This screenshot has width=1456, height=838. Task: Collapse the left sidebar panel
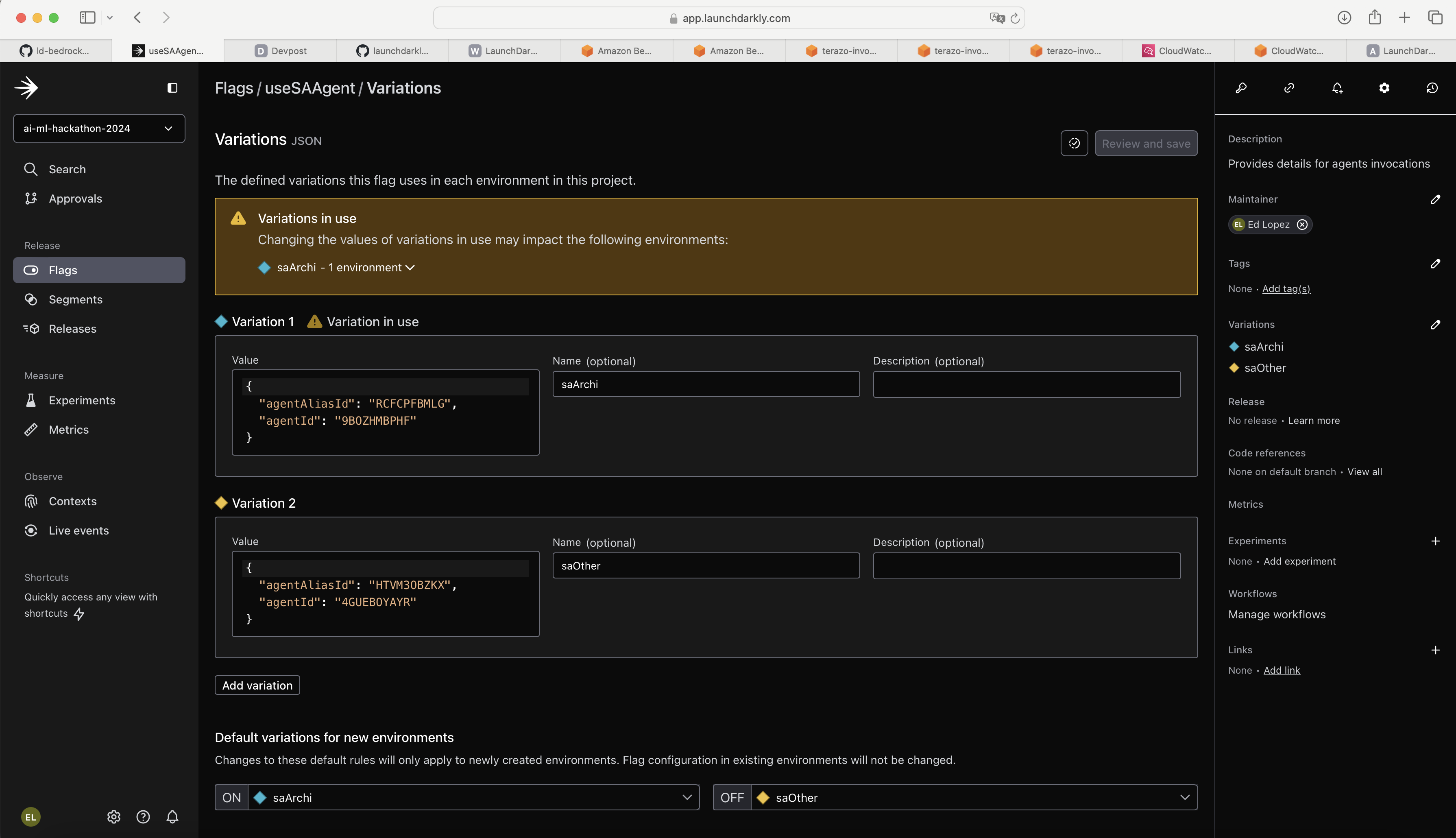(x=172, y=88)
